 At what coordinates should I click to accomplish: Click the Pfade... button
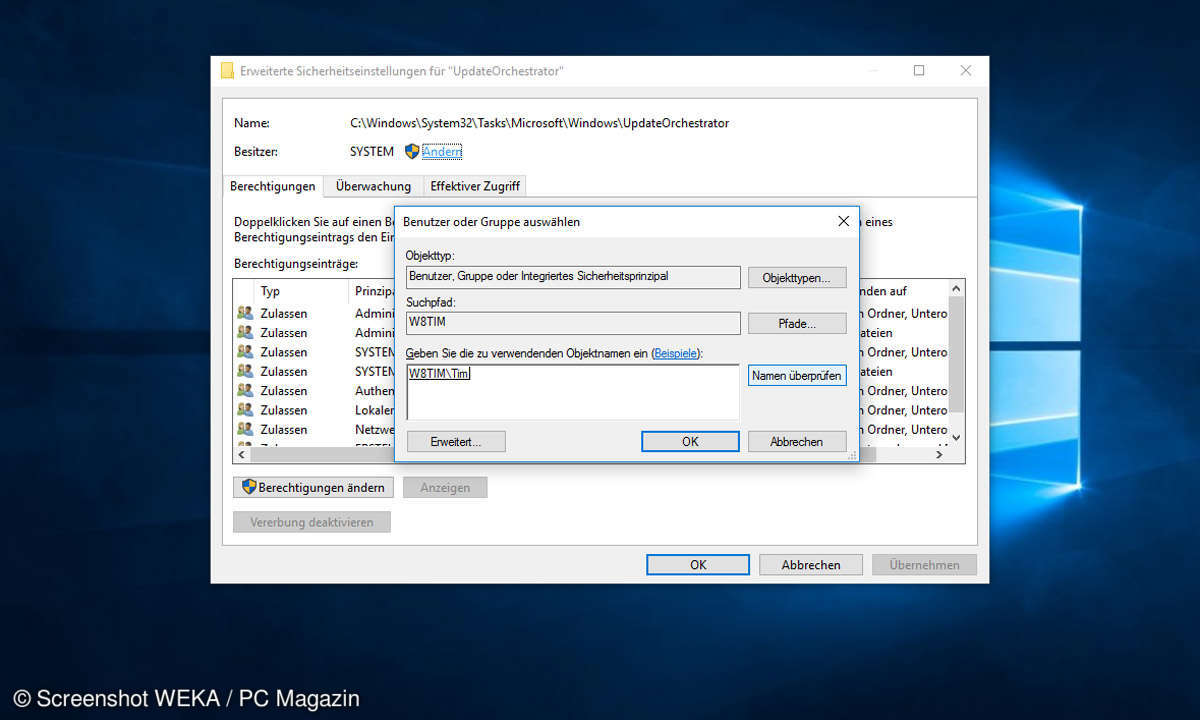pos(797,323)
